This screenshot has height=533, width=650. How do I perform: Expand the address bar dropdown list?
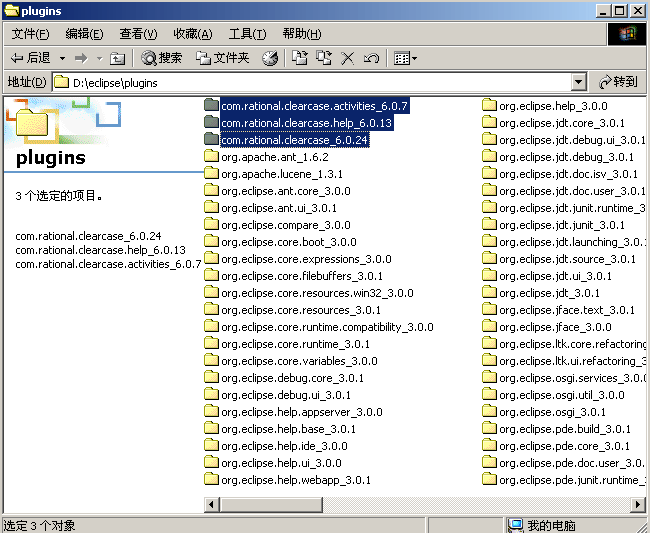click(578, 82)
